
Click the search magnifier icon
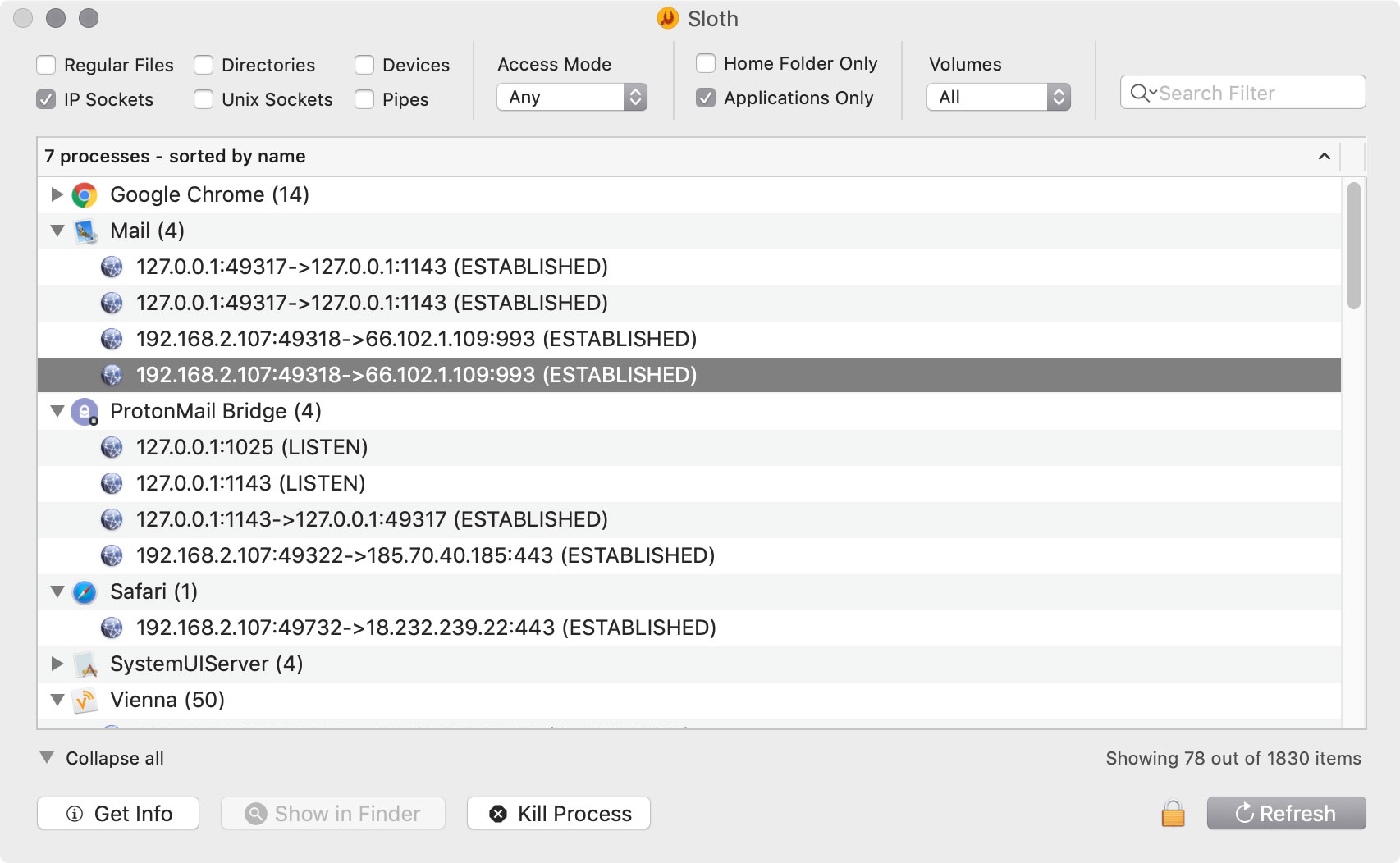coord(1142,93)
